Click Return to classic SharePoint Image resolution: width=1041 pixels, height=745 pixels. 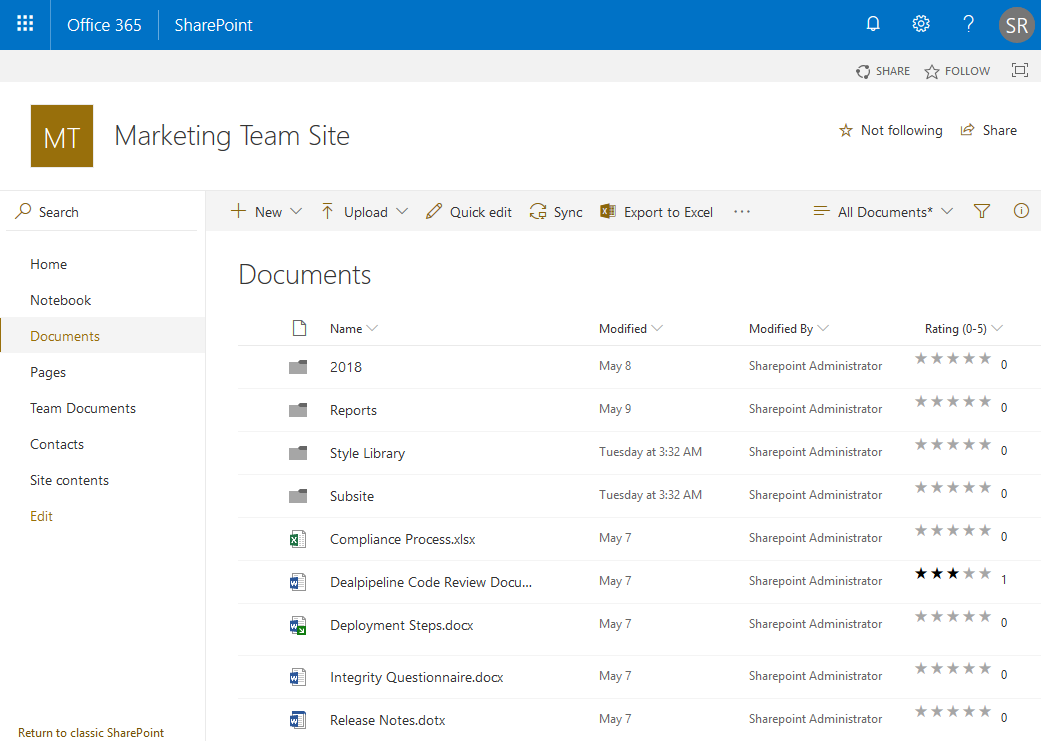[90, 732]
